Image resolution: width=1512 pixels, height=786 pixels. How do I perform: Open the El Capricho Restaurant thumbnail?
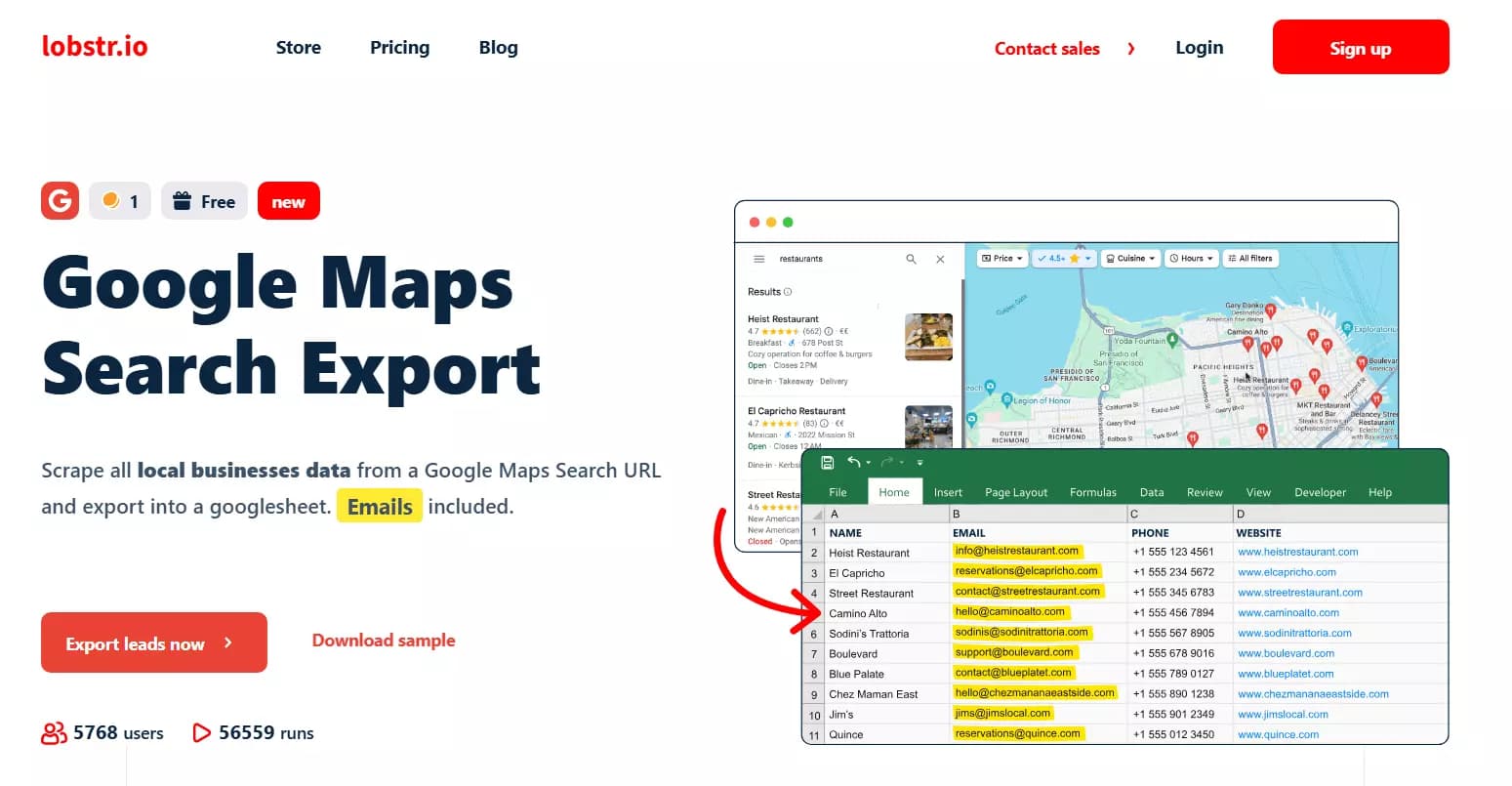click(x=928, y=427)
